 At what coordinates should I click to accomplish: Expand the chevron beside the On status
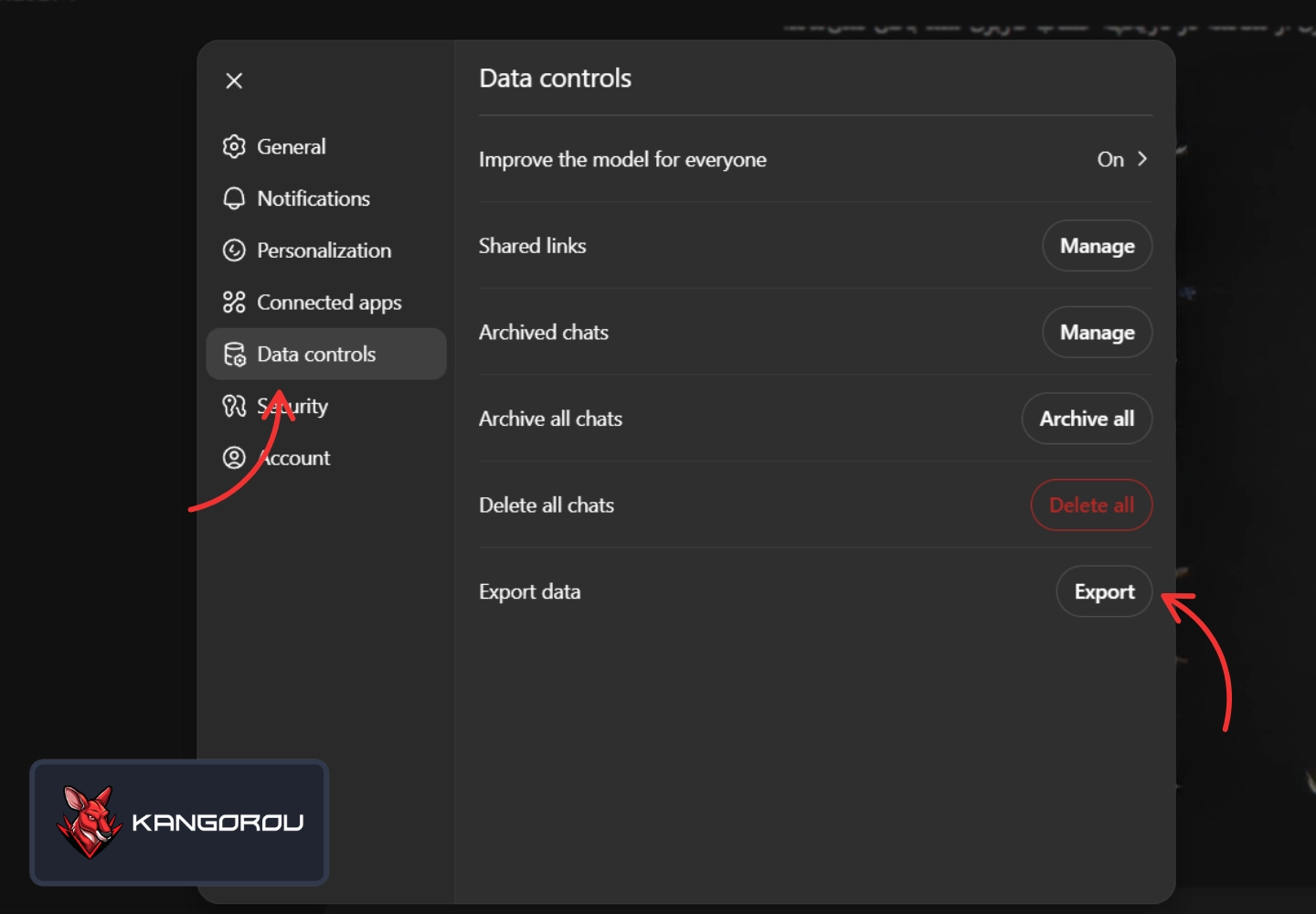pos(1142,159)
